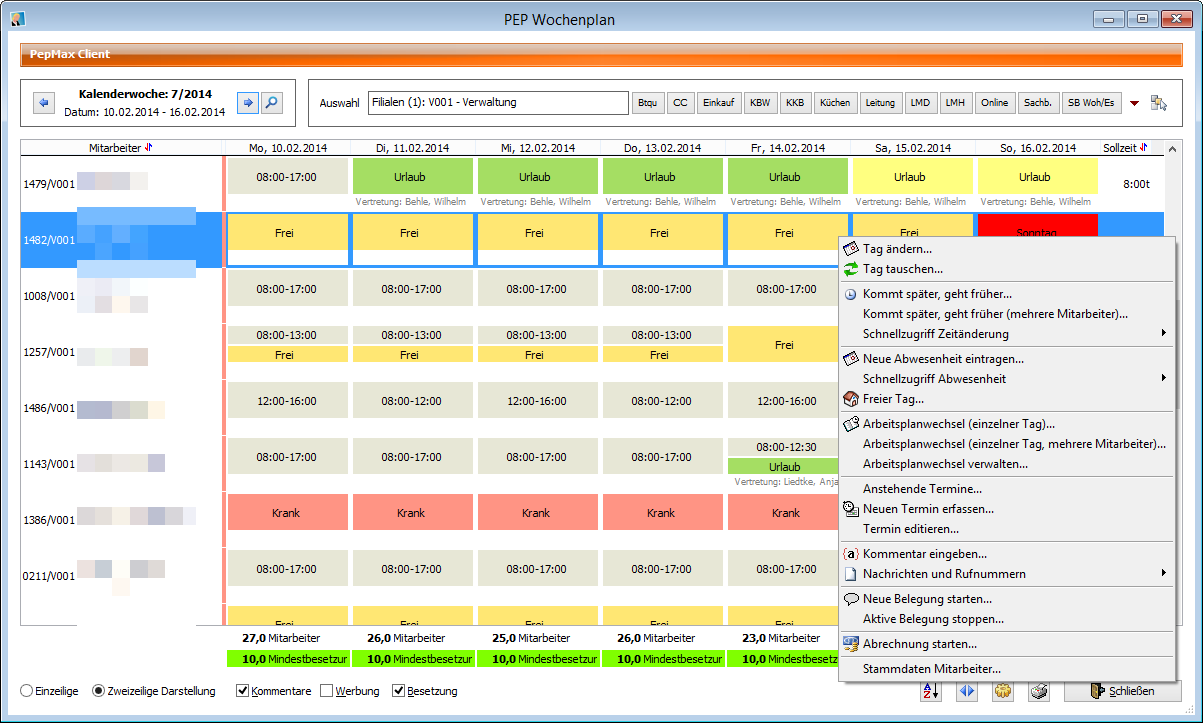Click the selection picker icon beside filters
The width and height of the screenshot is (1203, 723).
(1159, 103)
